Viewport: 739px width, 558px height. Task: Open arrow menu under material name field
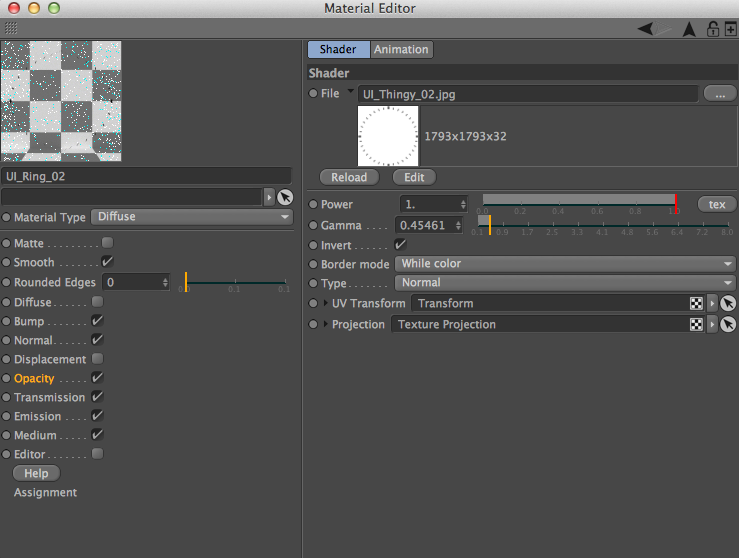coord(269,197)
